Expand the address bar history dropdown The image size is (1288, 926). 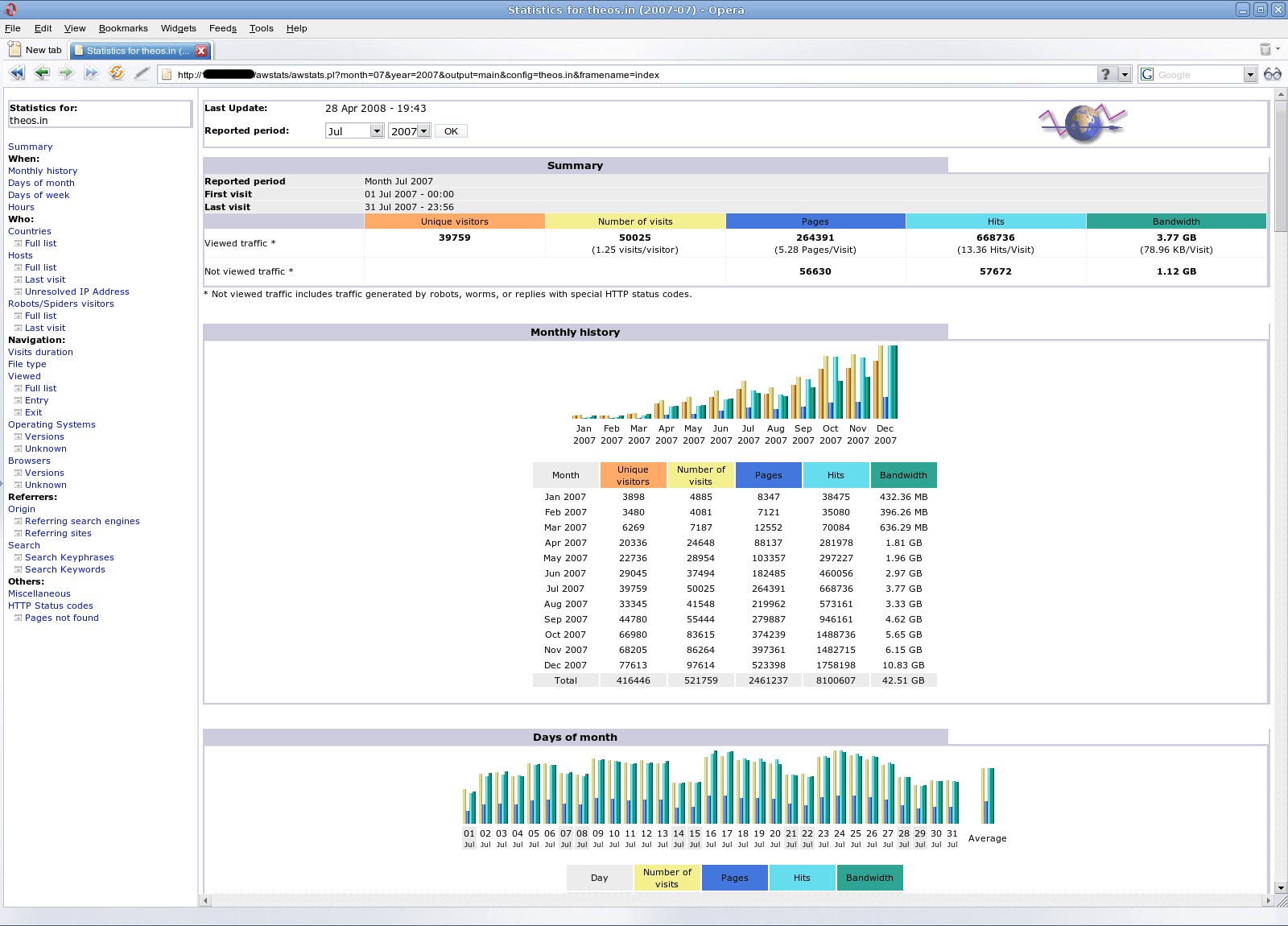[1125, 75]
